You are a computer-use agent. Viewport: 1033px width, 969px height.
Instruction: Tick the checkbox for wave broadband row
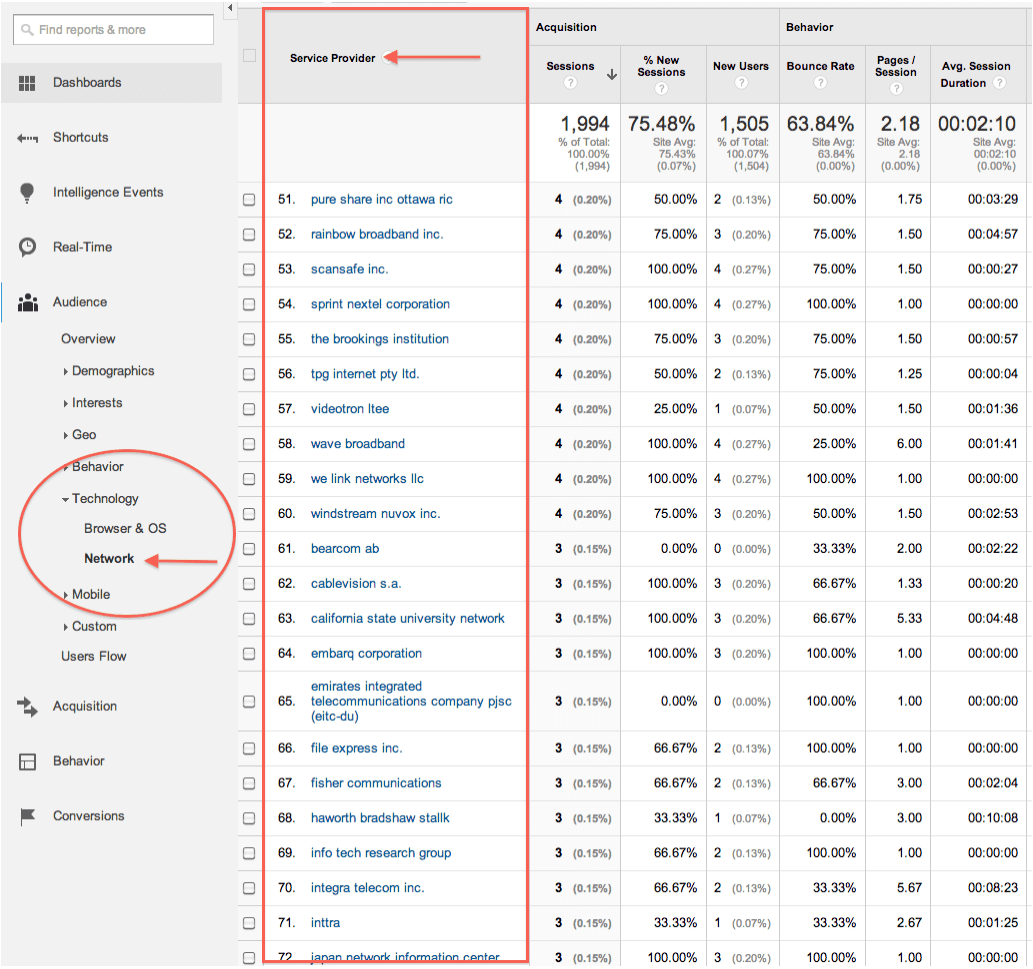pyautogui.click(x=249, y=444)
